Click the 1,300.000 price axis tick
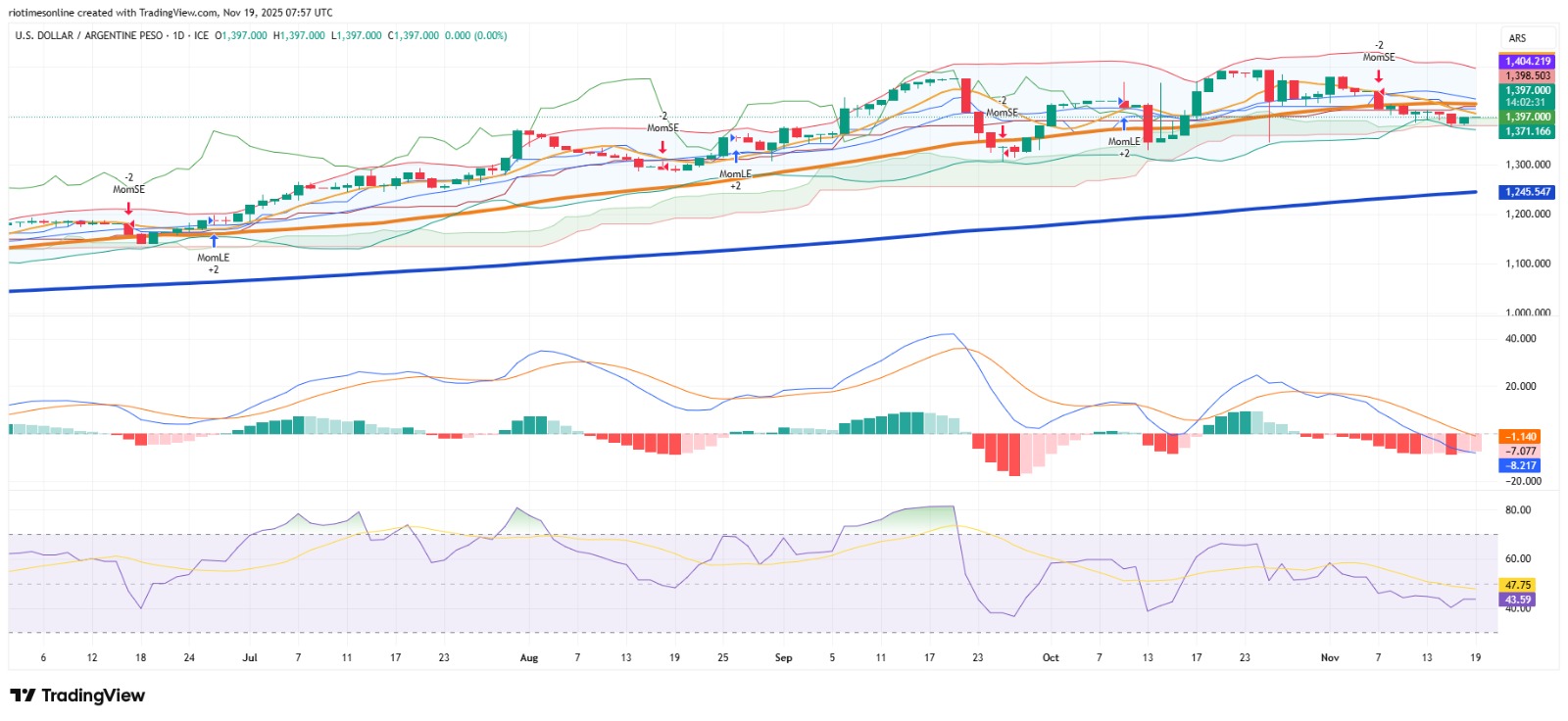The height and width of the screenshot is (721, 1568). [1528, 165]
